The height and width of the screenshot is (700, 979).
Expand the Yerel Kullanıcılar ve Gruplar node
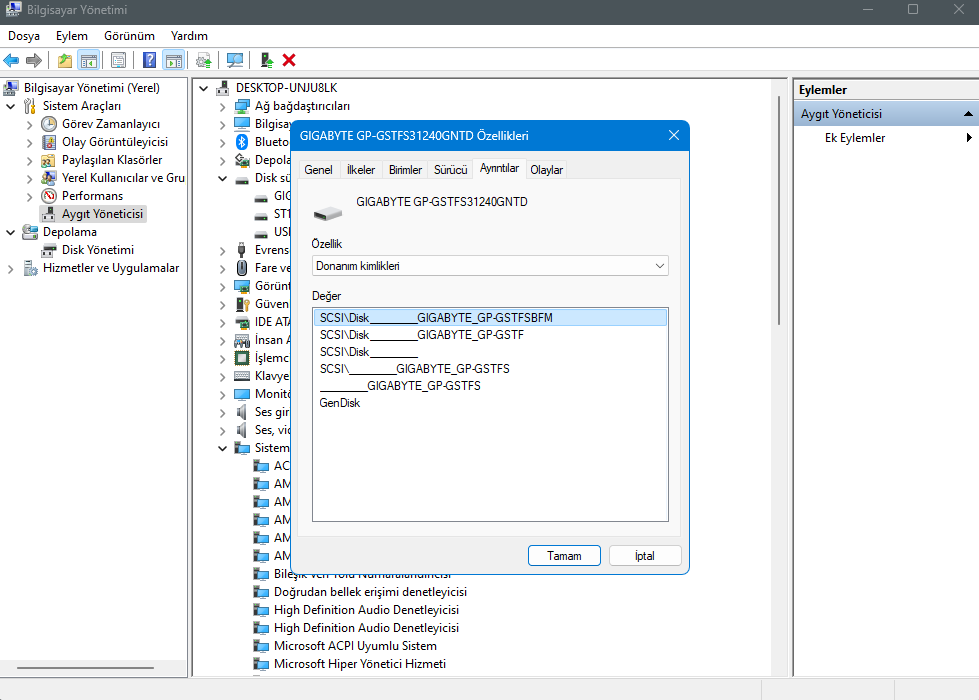pyautogui.click(x=29, y=179)
